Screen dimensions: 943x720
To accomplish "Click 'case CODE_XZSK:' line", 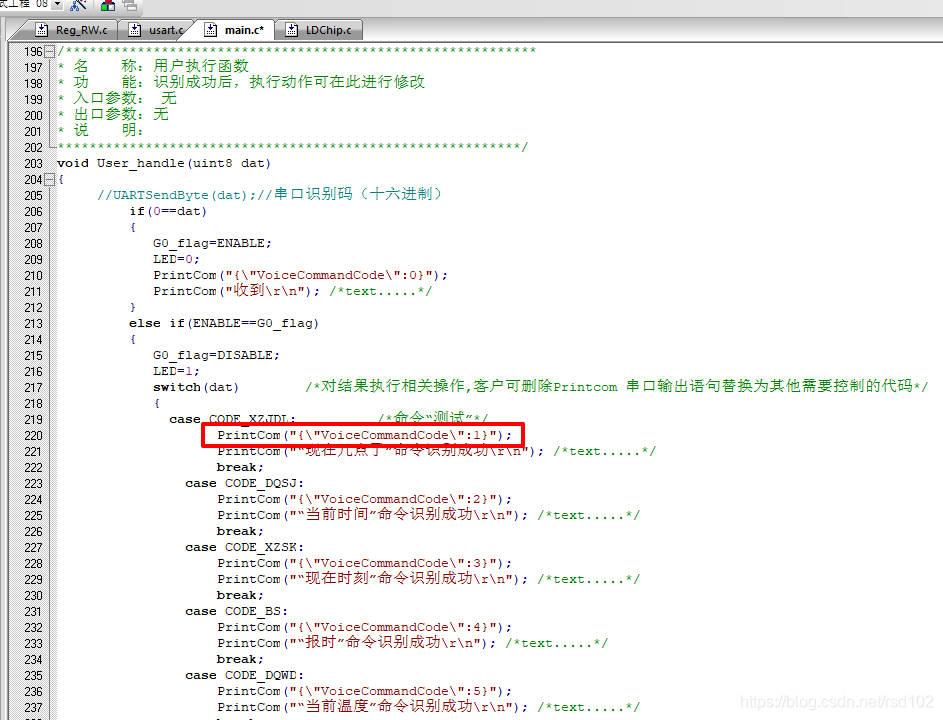I will tap(244, 547).
